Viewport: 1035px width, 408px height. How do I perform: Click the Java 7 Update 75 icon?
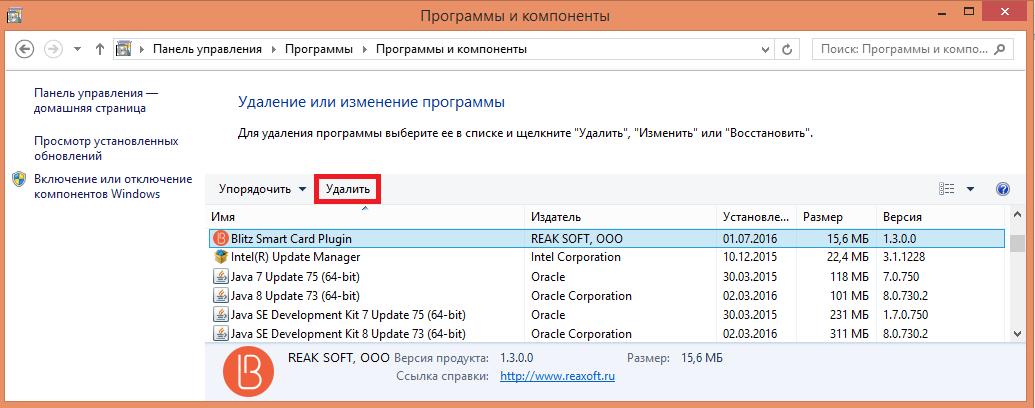click(221, 277)
